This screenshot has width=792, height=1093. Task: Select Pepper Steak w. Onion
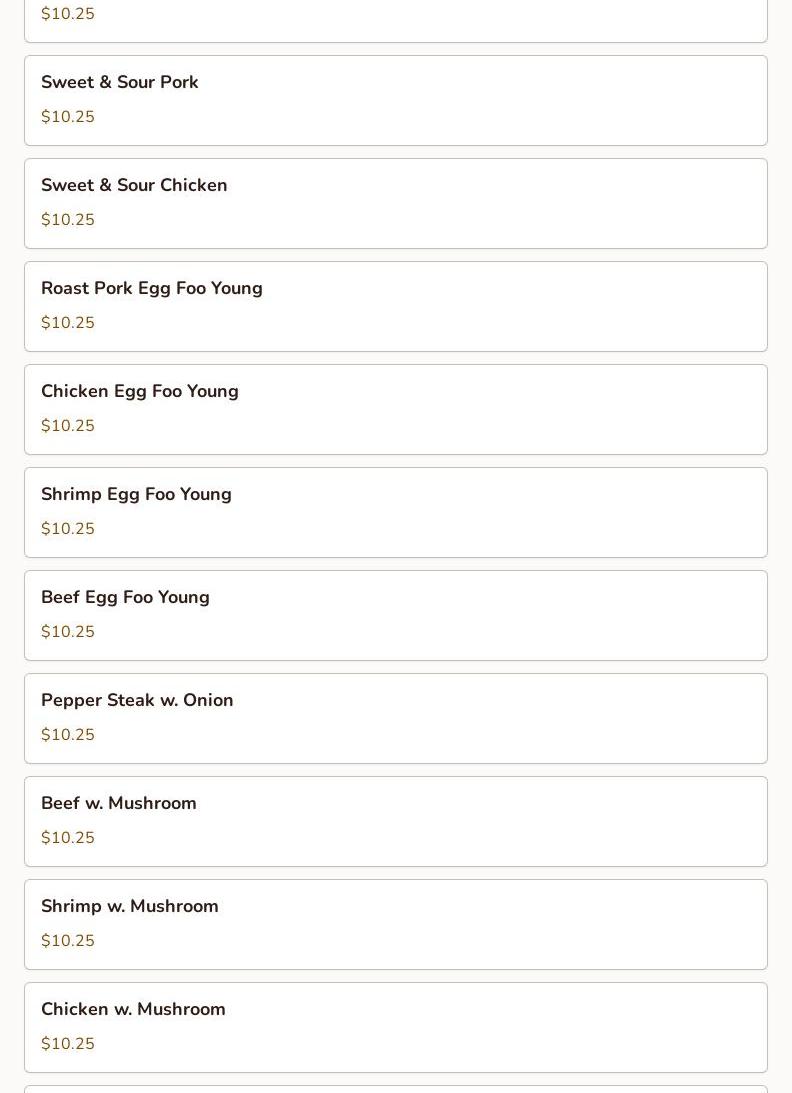coord(396,719)
